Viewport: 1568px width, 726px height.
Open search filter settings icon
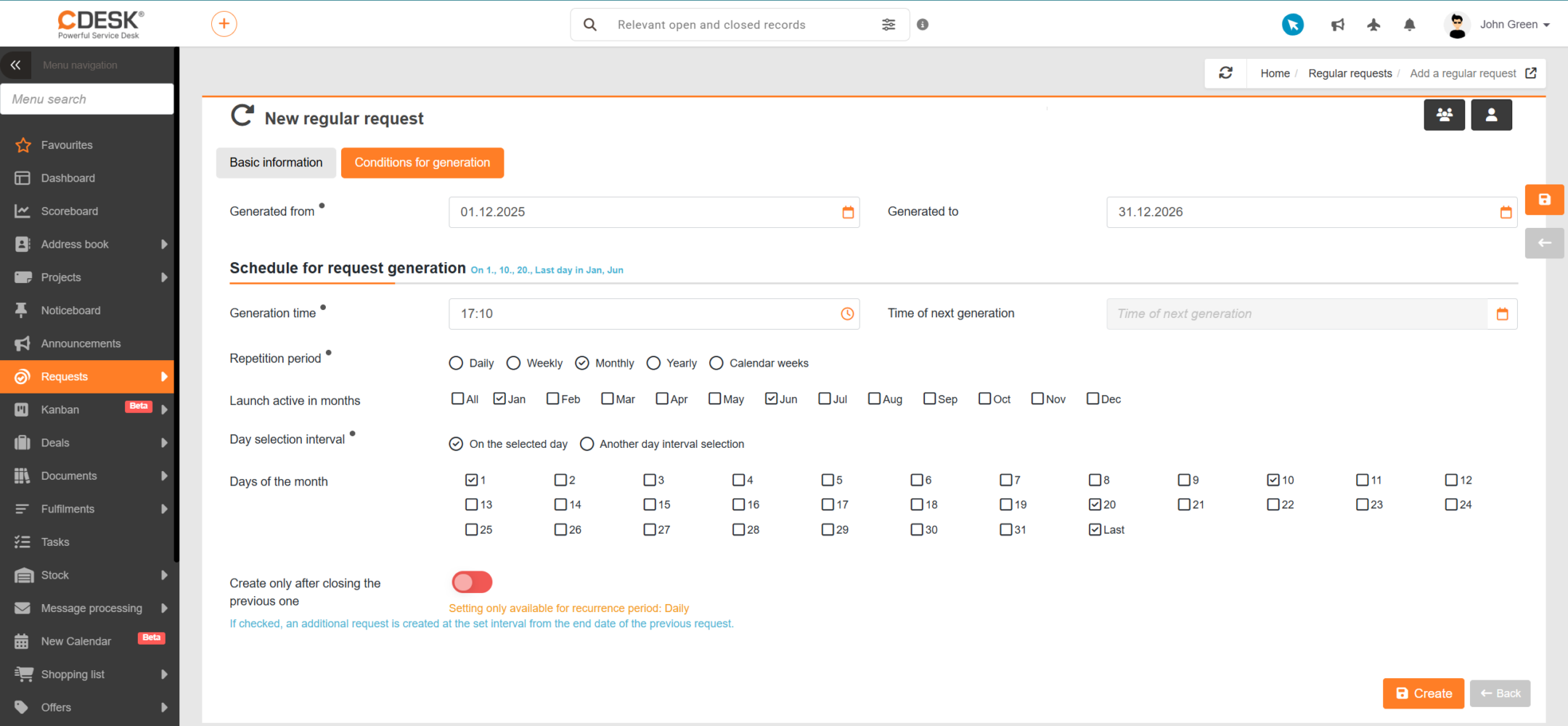889,25
